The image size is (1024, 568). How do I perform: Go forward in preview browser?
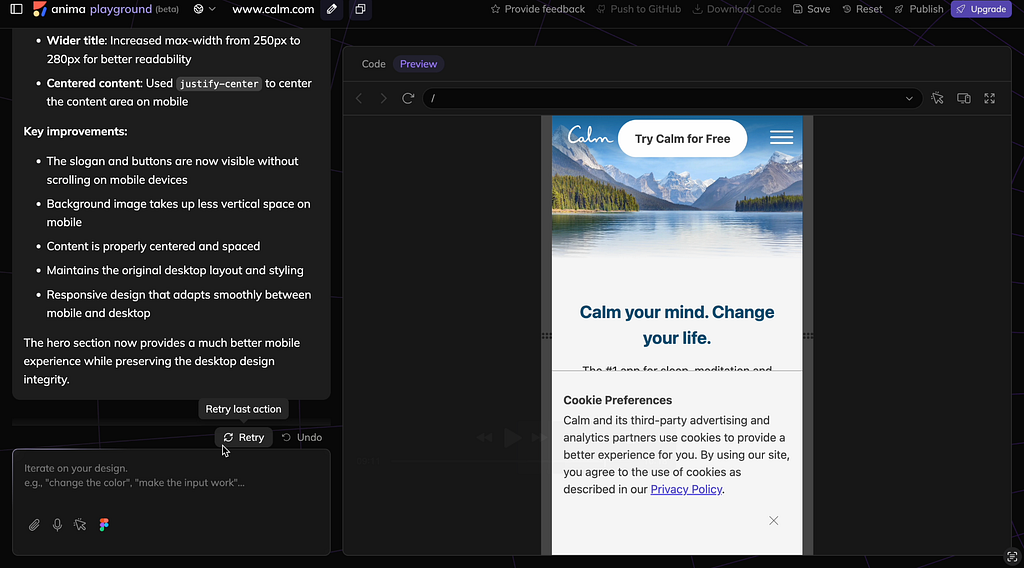[x=383, y=99]
